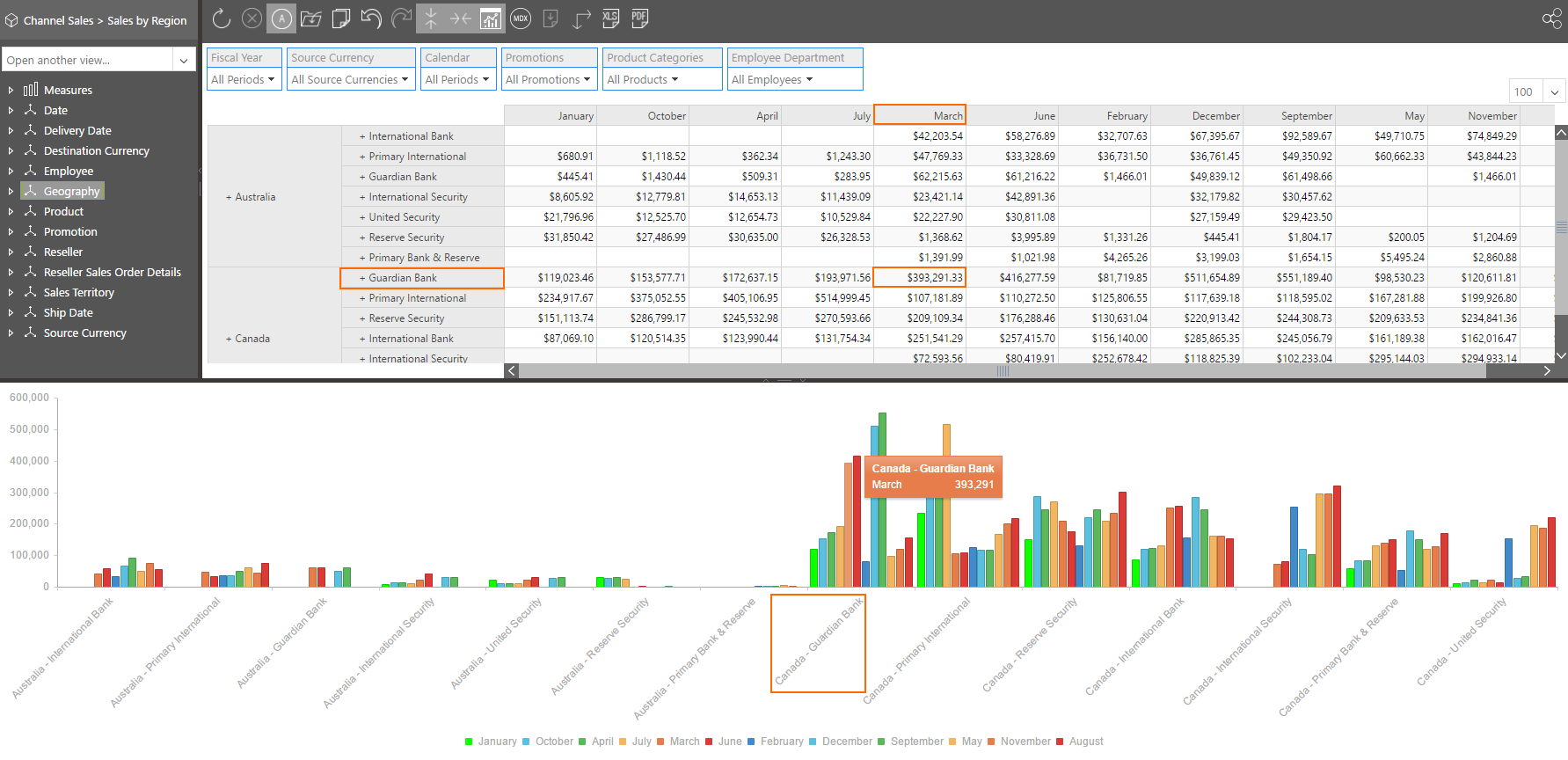The height and width of the screenshot is (760, 1568).
Task: Expand the Australia row member
Action: coord(229,197)
